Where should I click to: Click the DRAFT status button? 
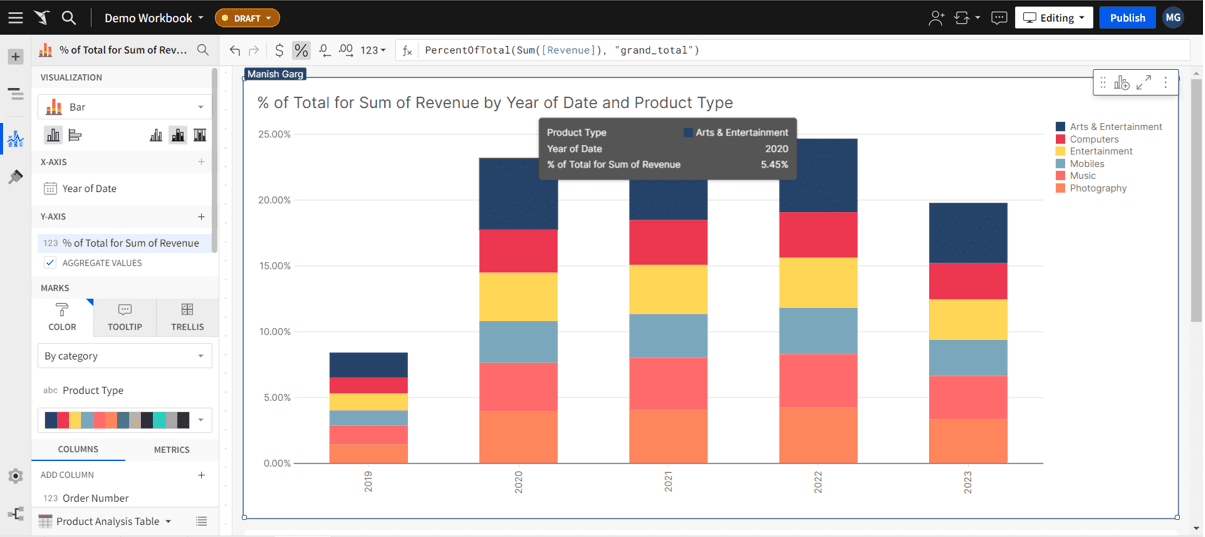[247, 18]
